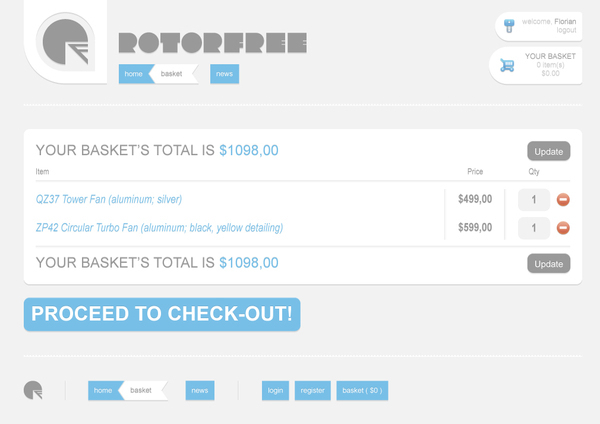600x424 pixels.
Task: Click the footer register button
Action: [x=313, y=390]
